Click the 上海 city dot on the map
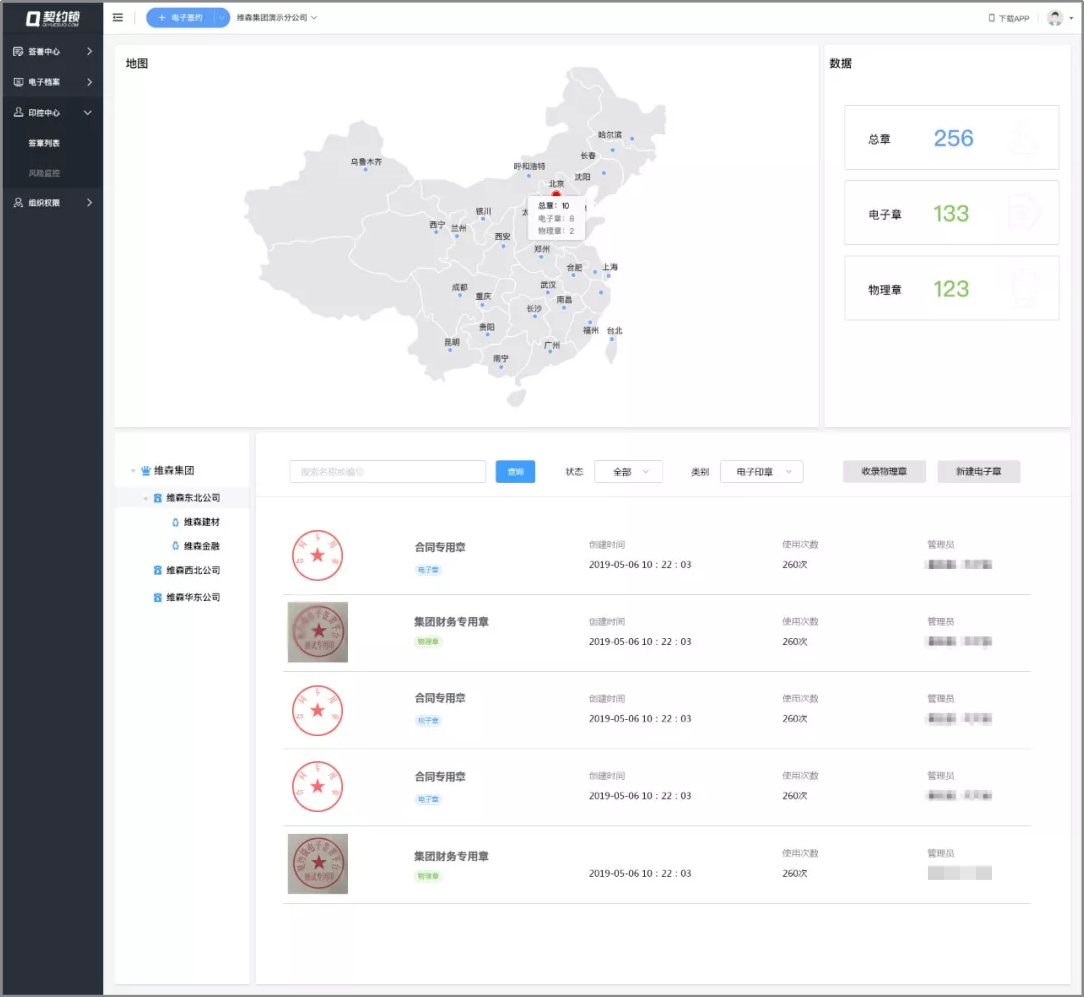This screenshot has width=1084, height=997. [609, 275]
